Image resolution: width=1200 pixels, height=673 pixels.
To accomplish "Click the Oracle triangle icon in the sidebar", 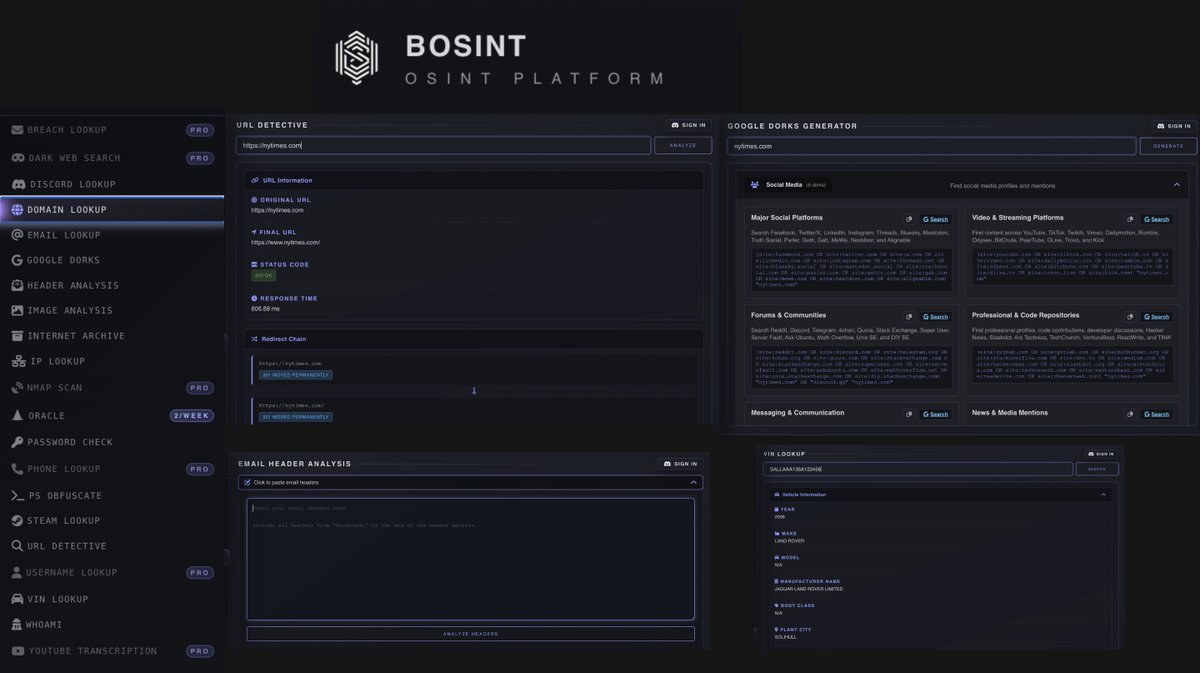I will tap(16, 414).
